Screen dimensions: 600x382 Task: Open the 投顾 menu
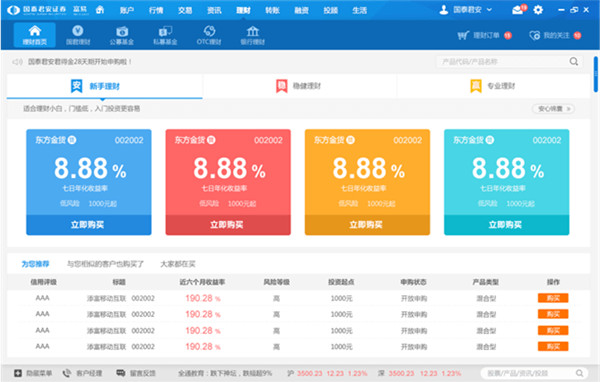coord(331,10)
